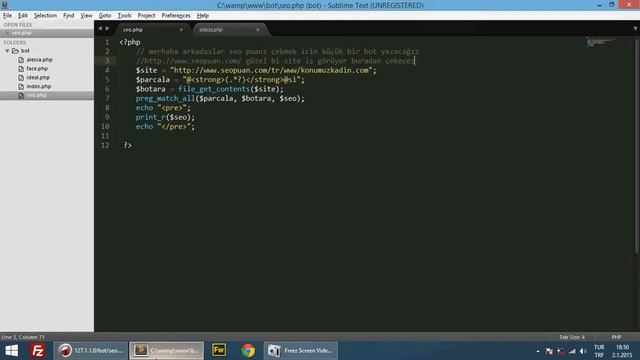Change the Tab Size: 4 setting

572,337
